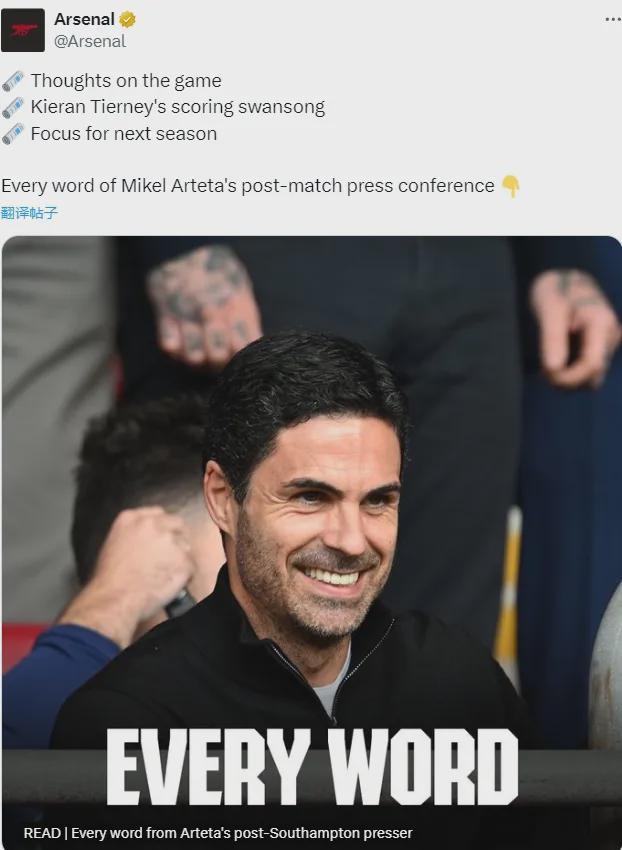
Task: Click the Arsenal cannon crest in avatar
Action: coord(23,29)
